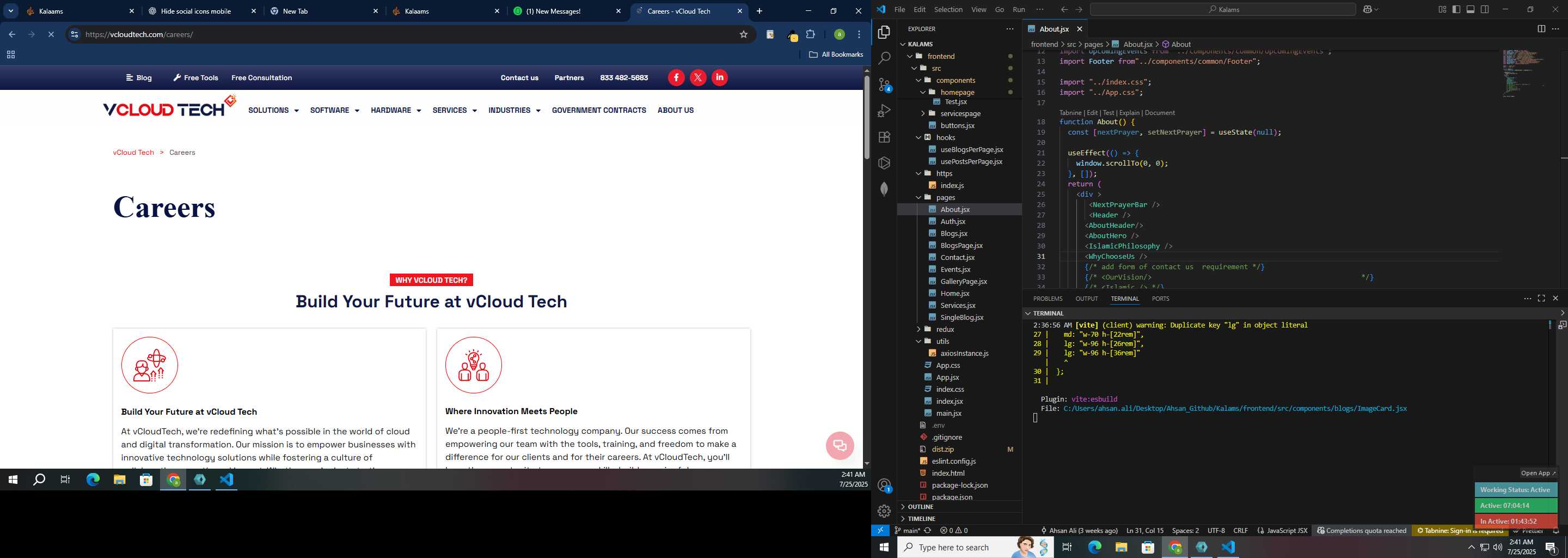Image resolution: width=1568 pixels, height=558 pixels.
Task: Click vCloud Tech X (Twitter) icon
Action: click(698, 77)
